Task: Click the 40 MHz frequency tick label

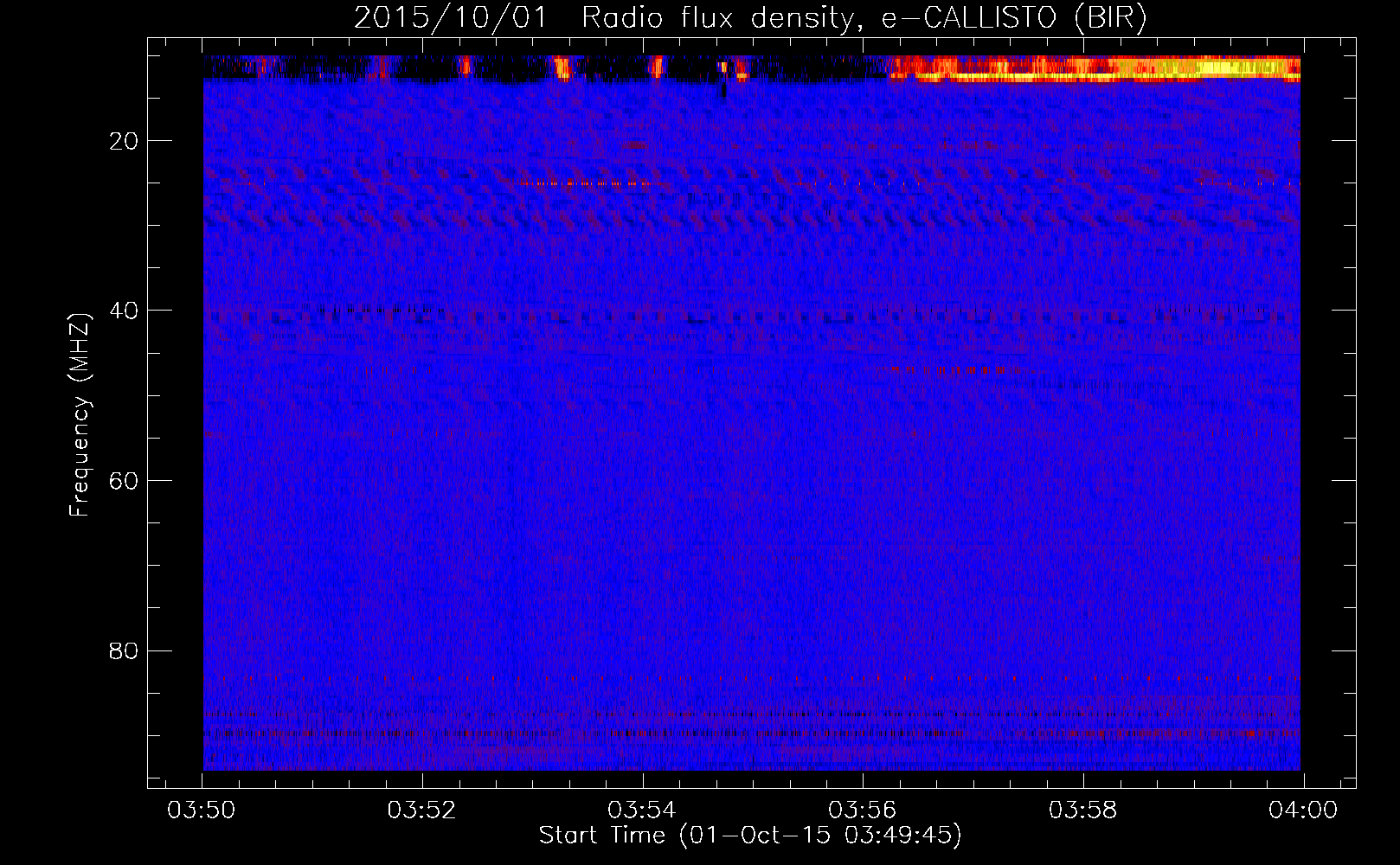Action: pyautogui.click(x=125, y=311)
